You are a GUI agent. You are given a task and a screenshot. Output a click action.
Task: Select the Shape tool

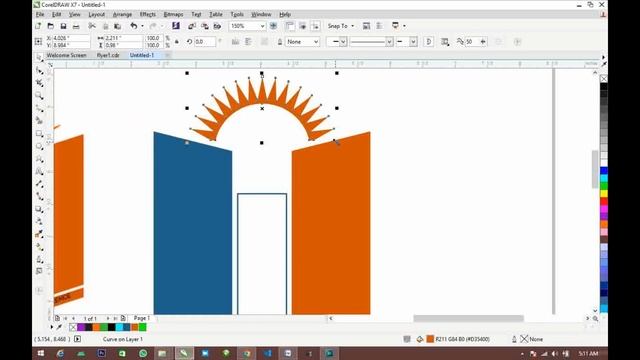(x=39, y=71)
